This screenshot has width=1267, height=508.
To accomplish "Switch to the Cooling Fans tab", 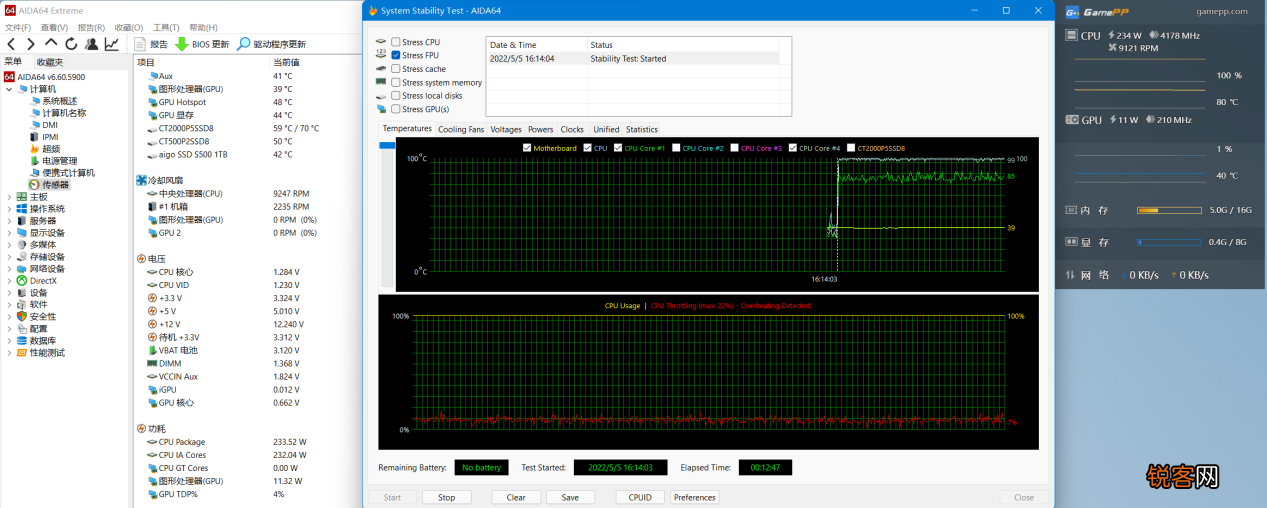I will point(461,129).
